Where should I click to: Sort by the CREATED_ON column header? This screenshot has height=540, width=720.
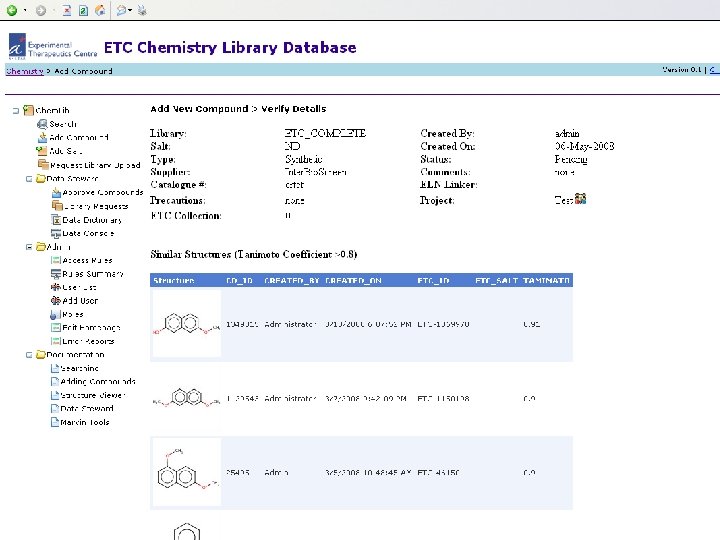tap(353, 281)
